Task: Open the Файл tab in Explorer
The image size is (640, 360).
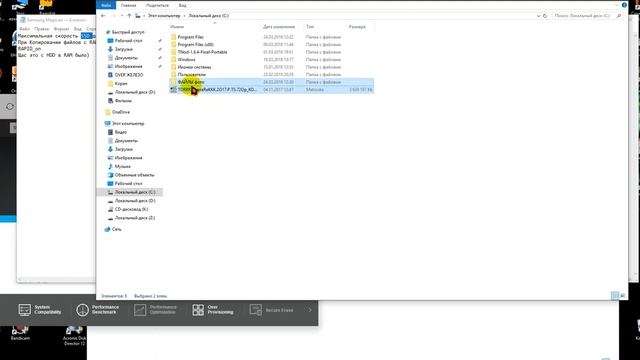Action: pyautogui.click(x=106, y=5)
